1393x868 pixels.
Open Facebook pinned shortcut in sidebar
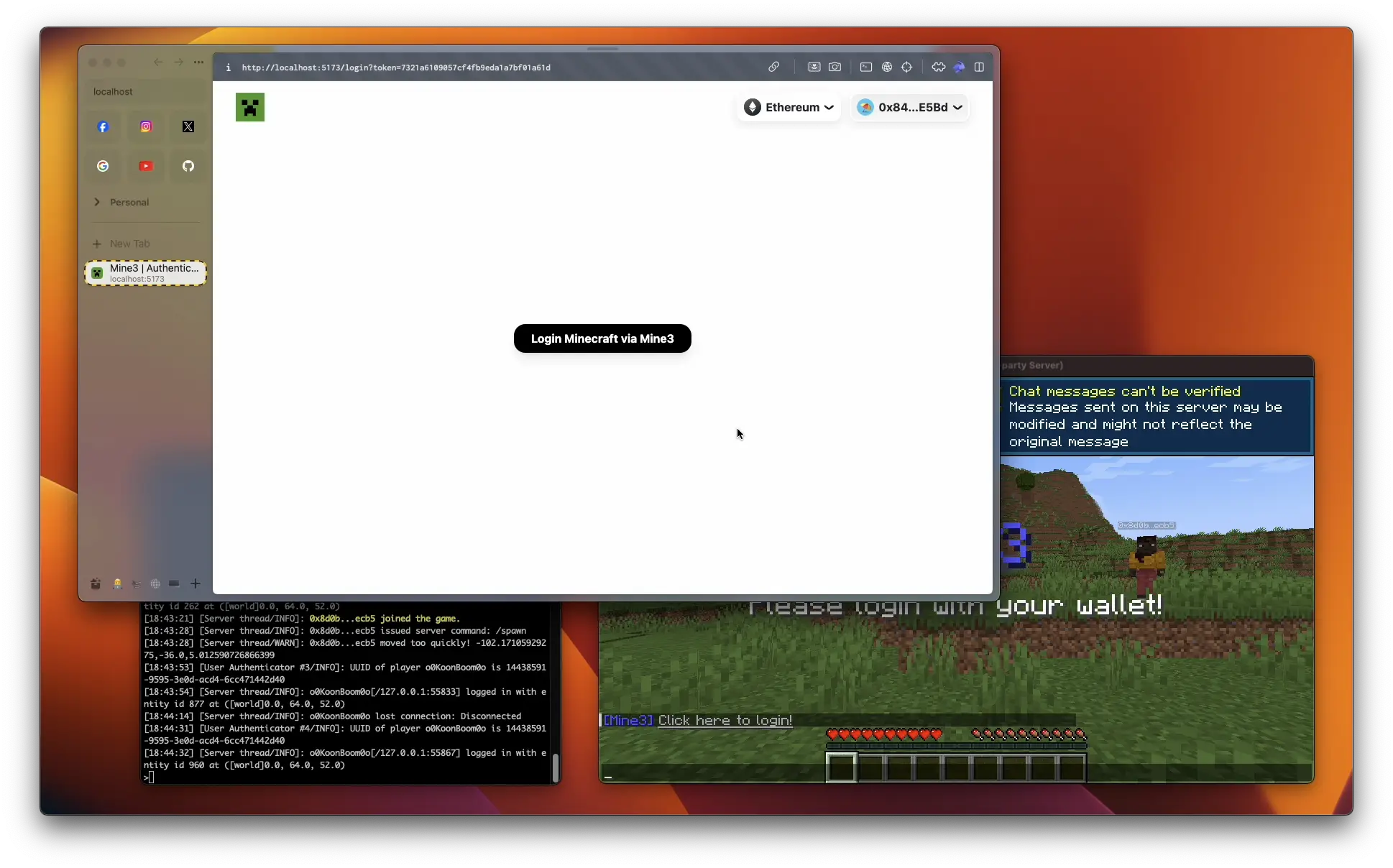coord(103,126)
